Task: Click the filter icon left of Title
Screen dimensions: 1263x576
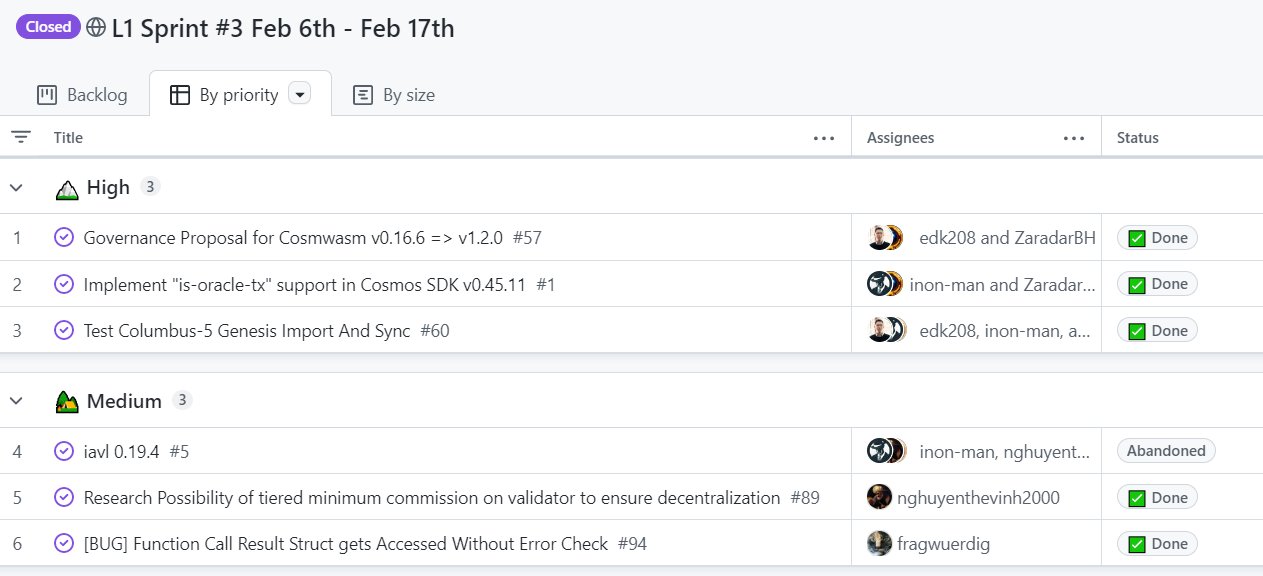Action: click(x=21, y=137)
